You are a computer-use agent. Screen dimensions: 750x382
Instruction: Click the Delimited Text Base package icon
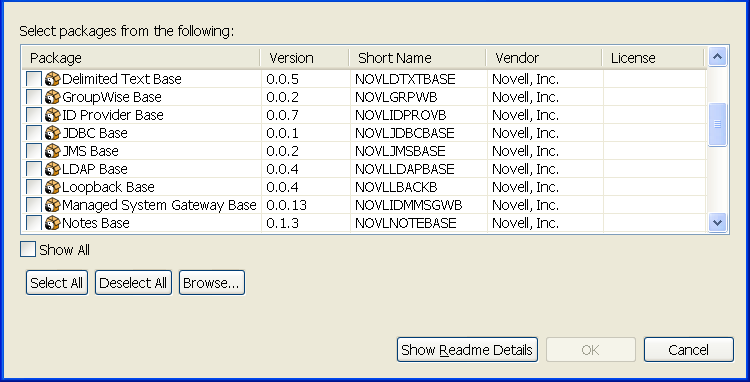pos(53,79)
